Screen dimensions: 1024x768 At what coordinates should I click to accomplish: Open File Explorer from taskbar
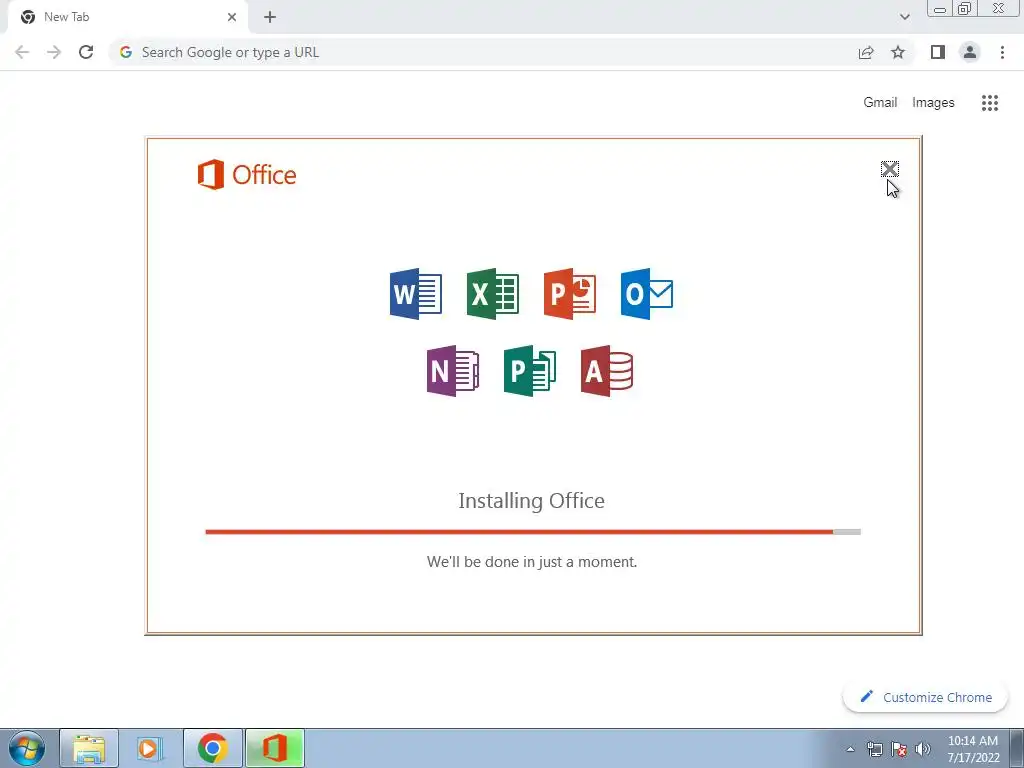(x=89, y=748)
